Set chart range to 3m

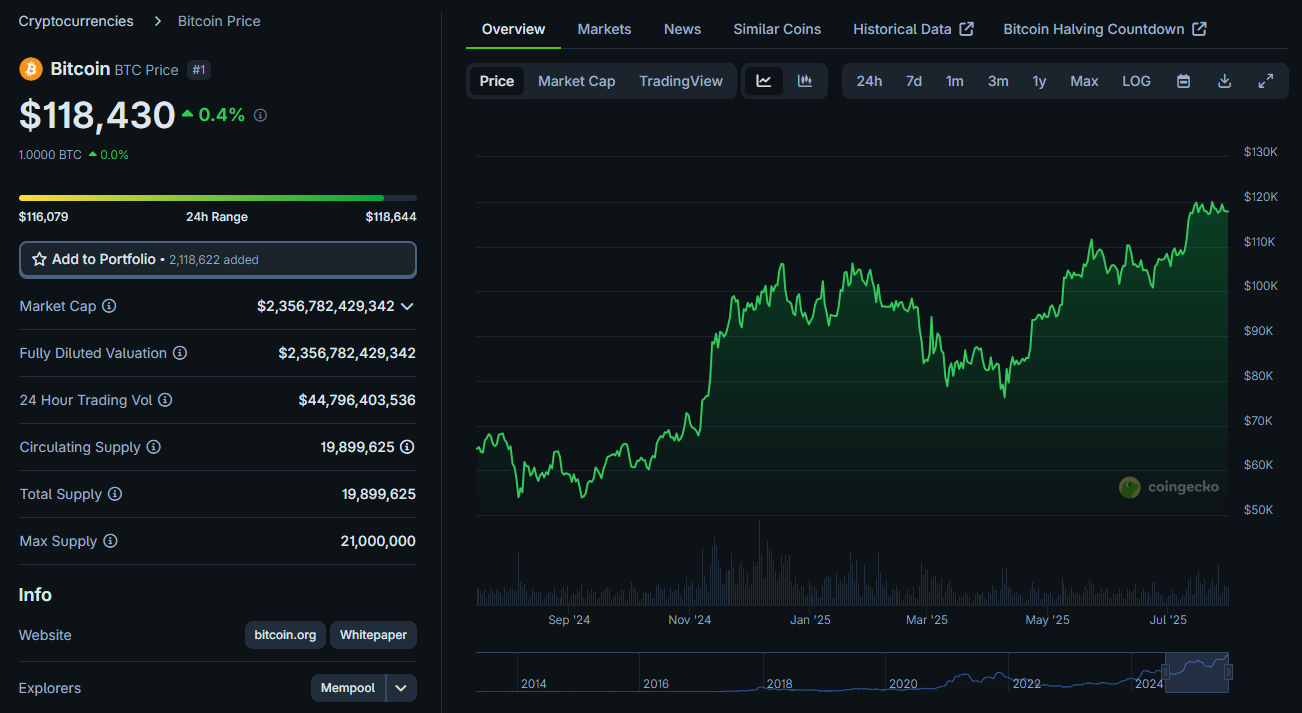tap(998, 81)
